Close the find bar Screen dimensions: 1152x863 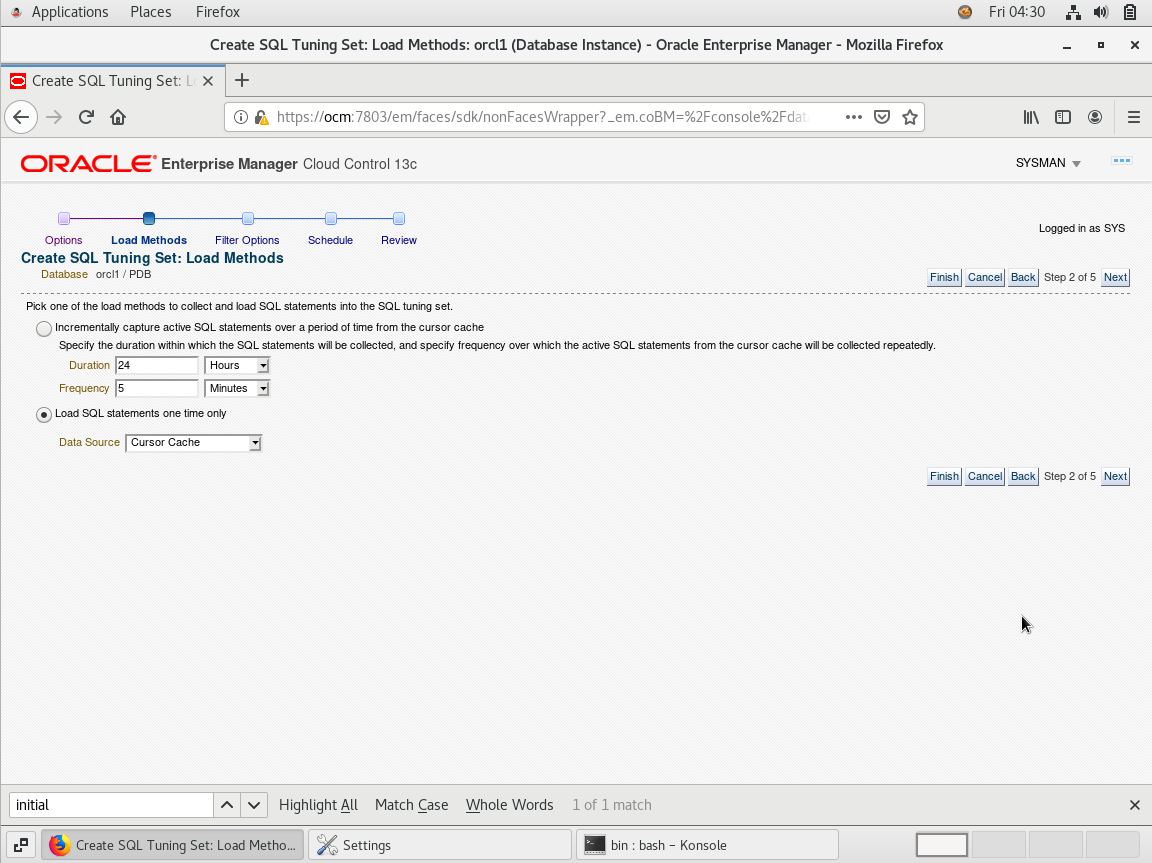pos(1134,805)
